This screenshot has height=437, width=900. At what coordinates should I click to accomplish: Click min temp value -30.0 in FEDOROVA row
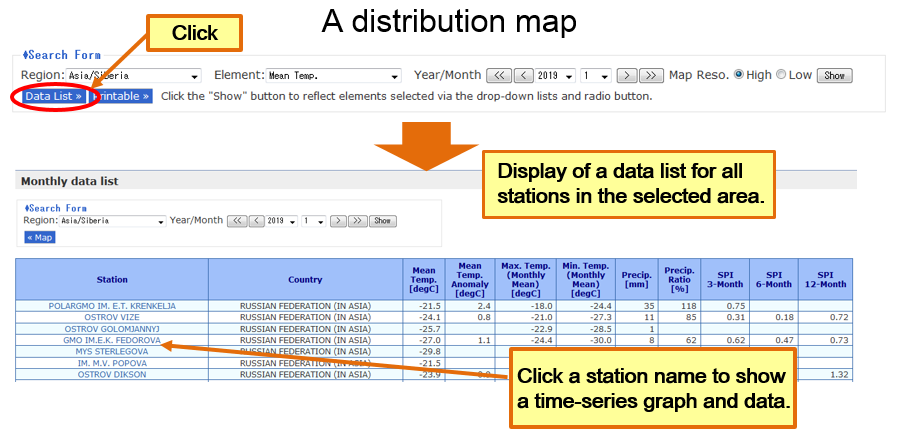tap(599, 340)
